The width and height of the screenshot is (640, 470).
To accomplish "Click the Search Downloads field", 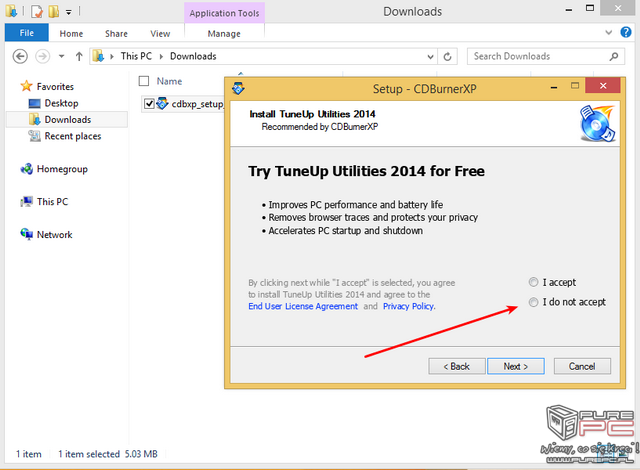I will (545, 56).
